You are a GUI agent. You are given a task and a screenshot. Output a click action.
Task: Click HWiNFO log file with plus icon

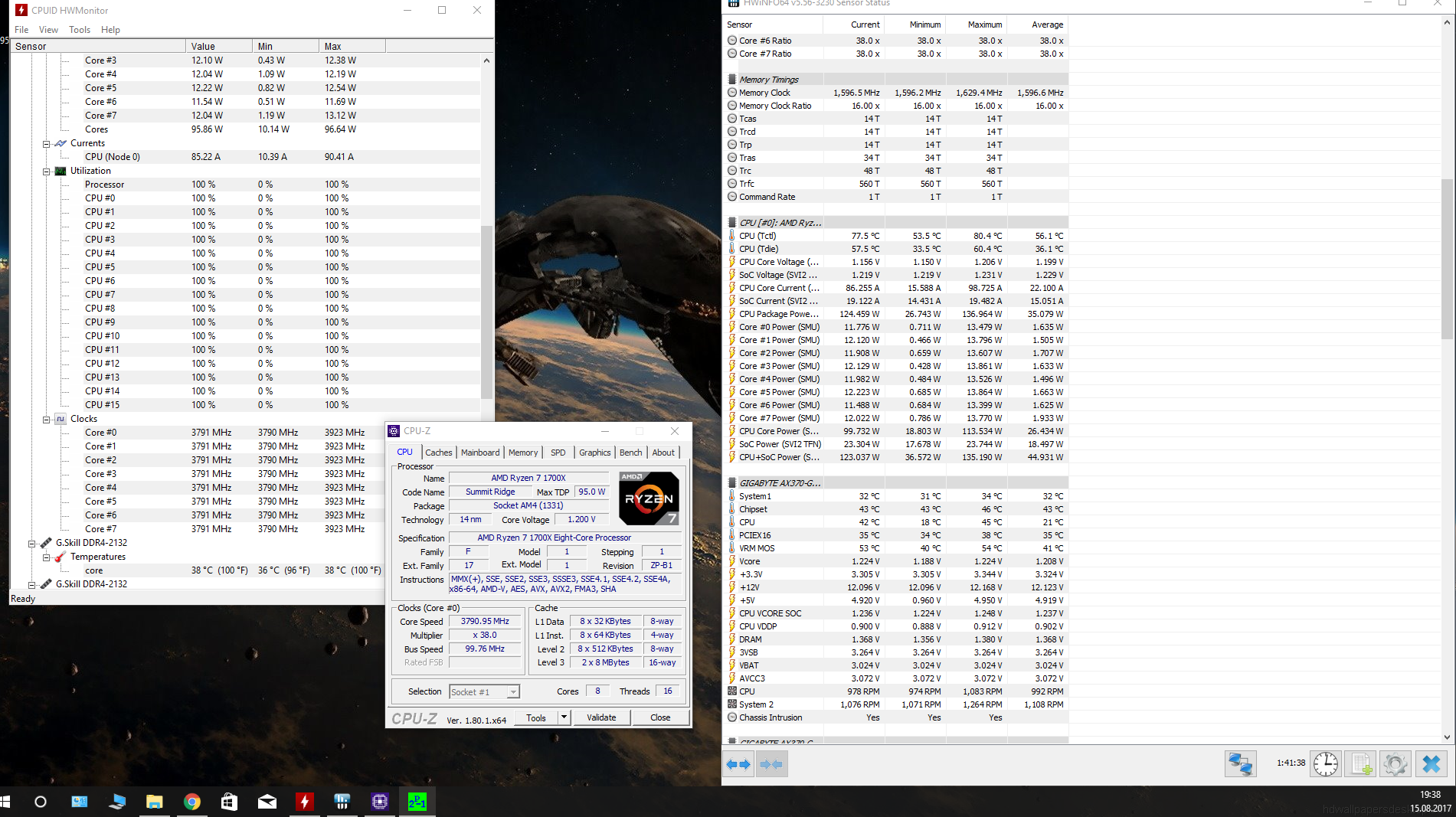click(1362, 763)
